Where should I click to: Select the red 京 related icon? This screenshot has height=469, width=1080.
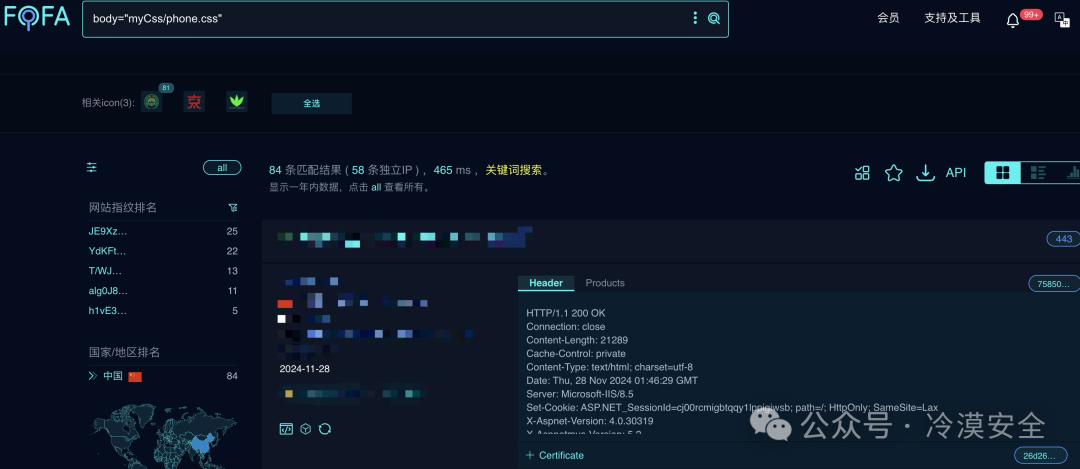(194, 103)
